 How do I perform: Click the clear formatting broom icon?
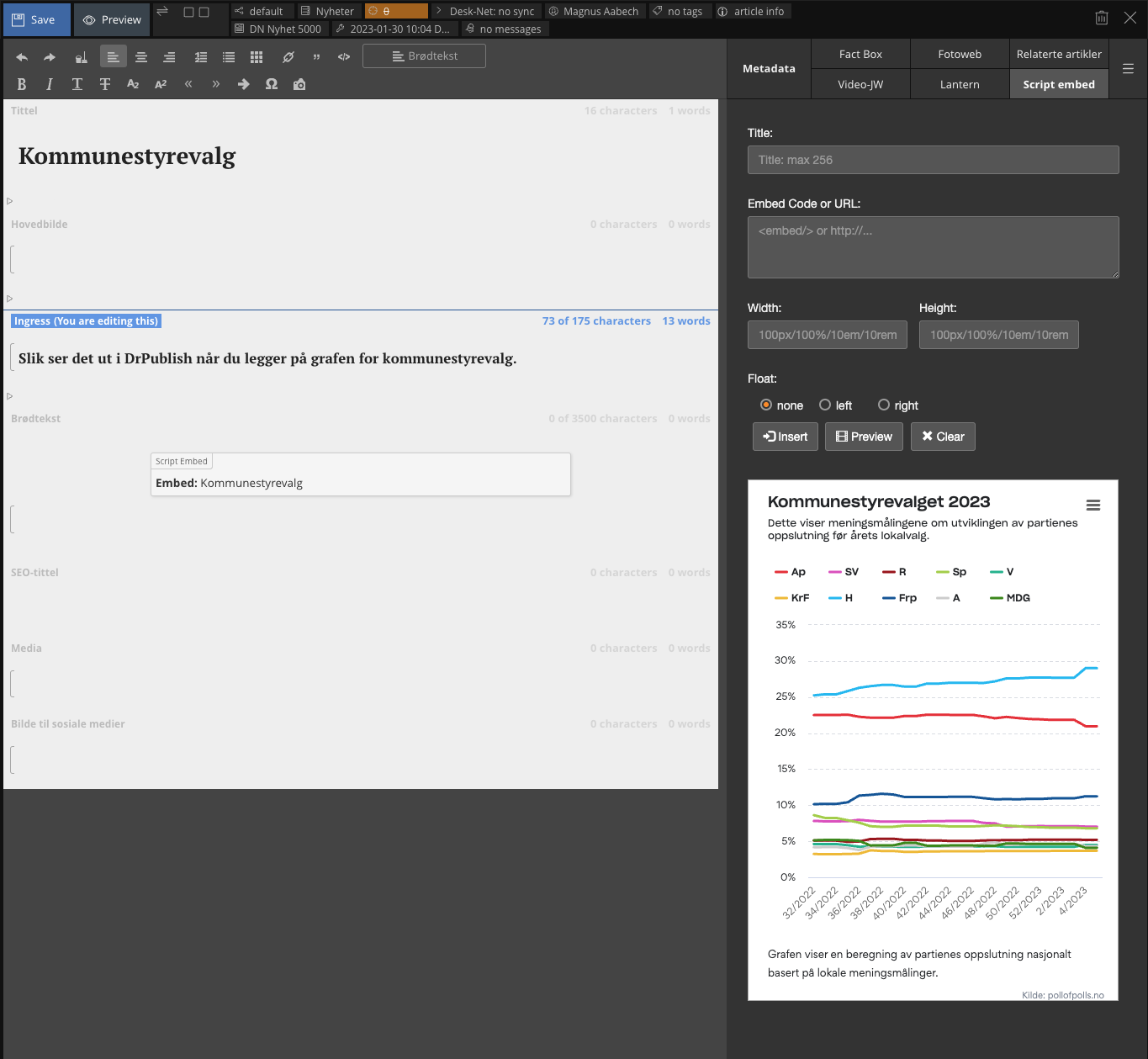81,57
